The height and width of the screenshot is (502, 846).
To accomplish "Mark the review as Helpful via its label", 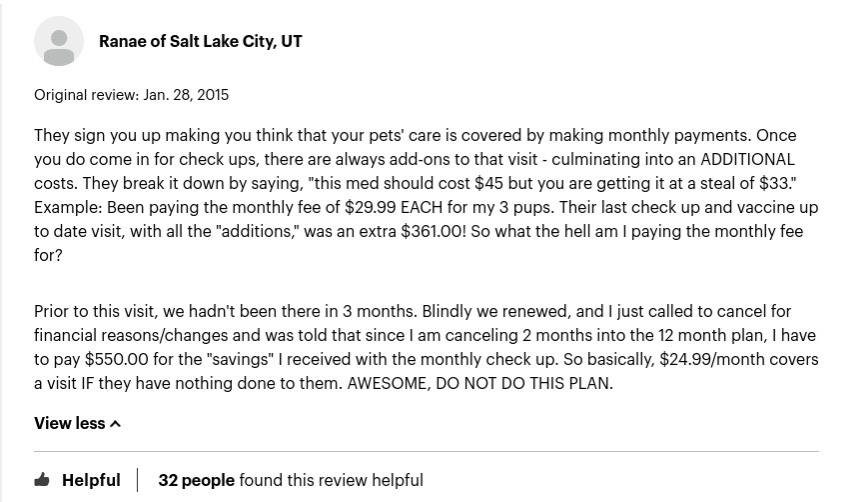I will [91, 480].
